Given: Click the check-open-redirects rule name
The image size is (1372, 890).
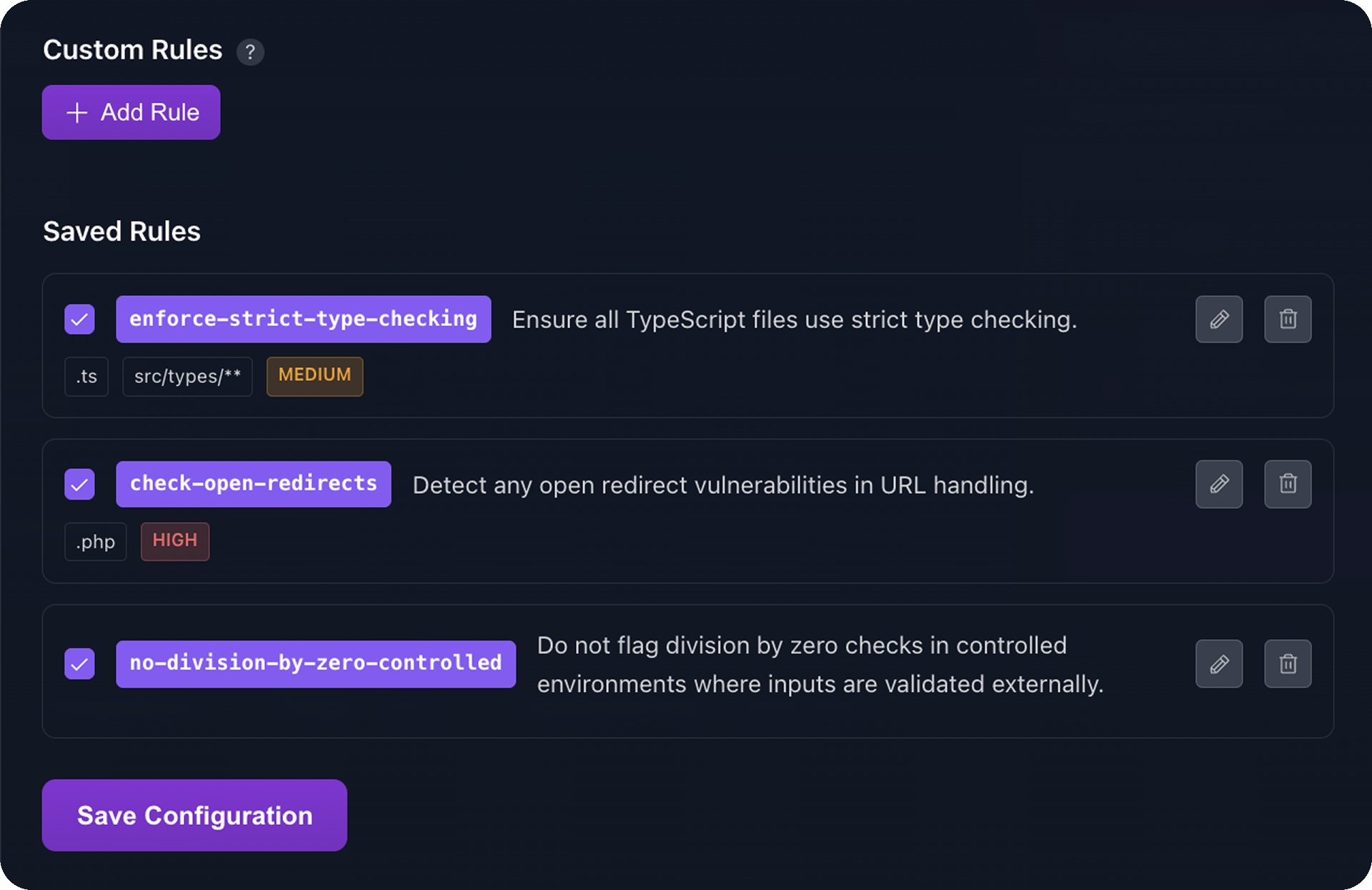Looking at the screenshot, I should [x=253, y=484].
